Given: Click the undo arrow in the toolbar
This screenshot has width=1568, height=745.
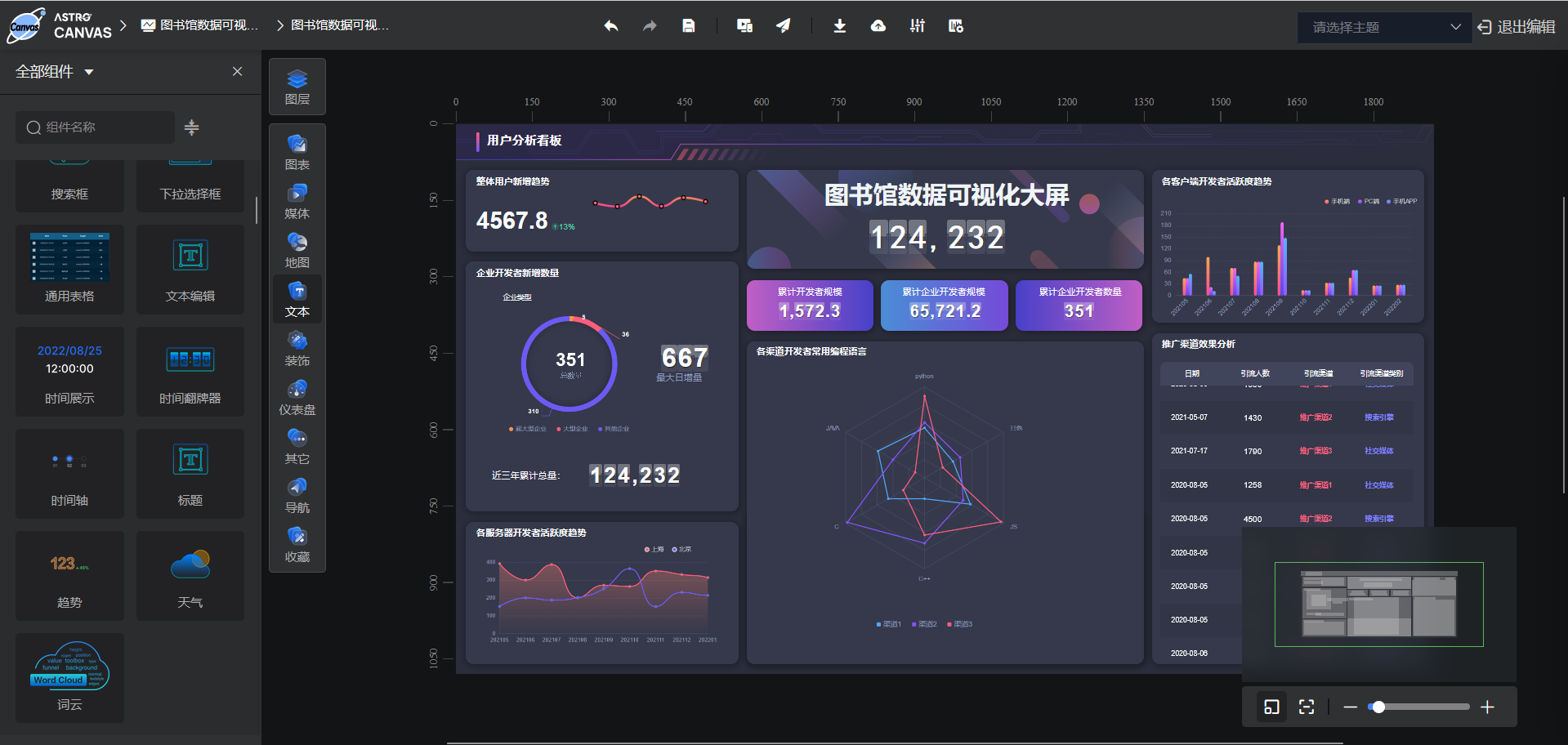Looking at the screenshot, I should [610, 25].
